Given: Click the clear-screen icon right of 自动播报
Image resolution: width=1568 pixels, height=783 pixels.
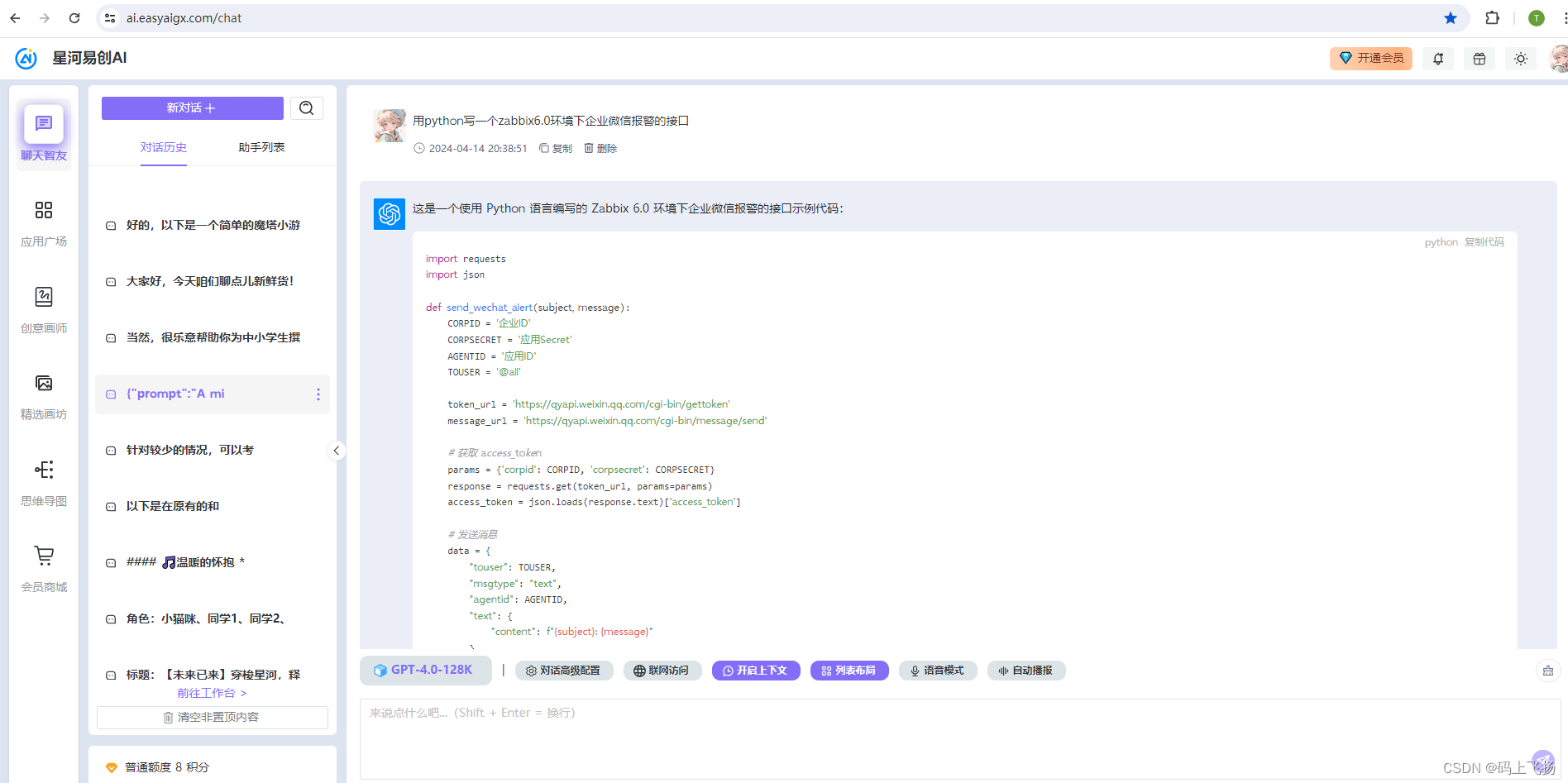Looking at the screenshot, I should 1548,671.
